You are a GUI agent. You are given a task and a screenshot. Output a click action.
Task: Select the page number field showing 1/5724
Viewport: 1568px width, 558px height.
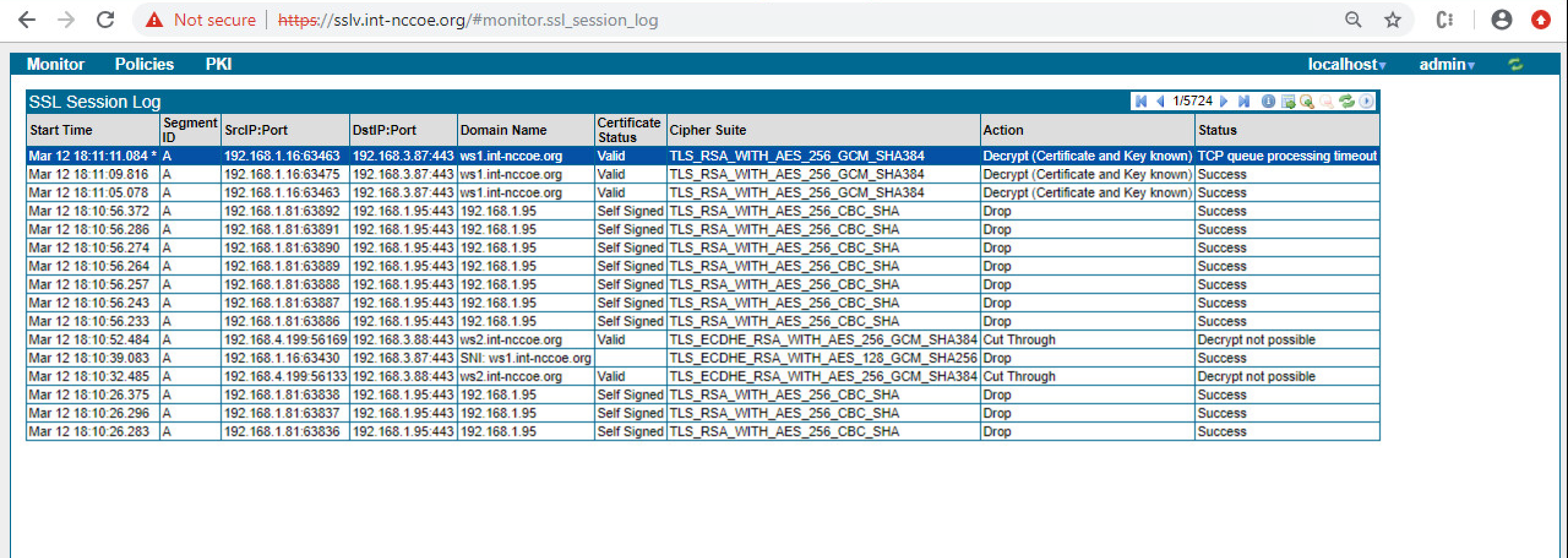coord(1192,102)
